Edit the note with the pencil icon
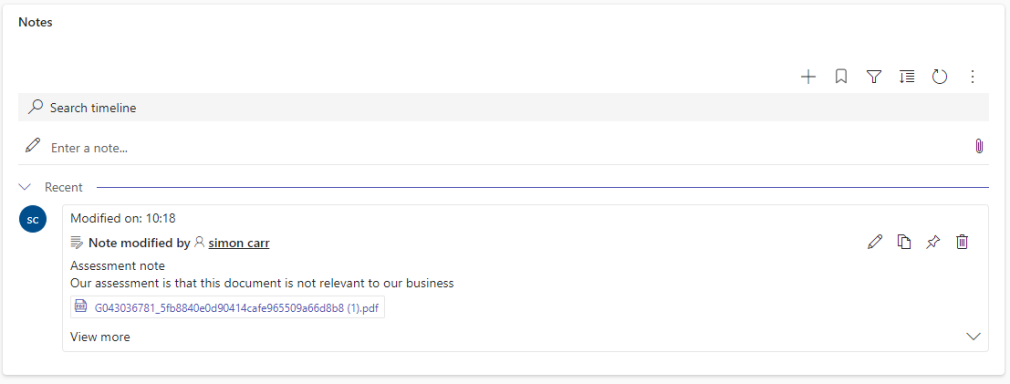Screen dimensions: 1010x384 875,242
